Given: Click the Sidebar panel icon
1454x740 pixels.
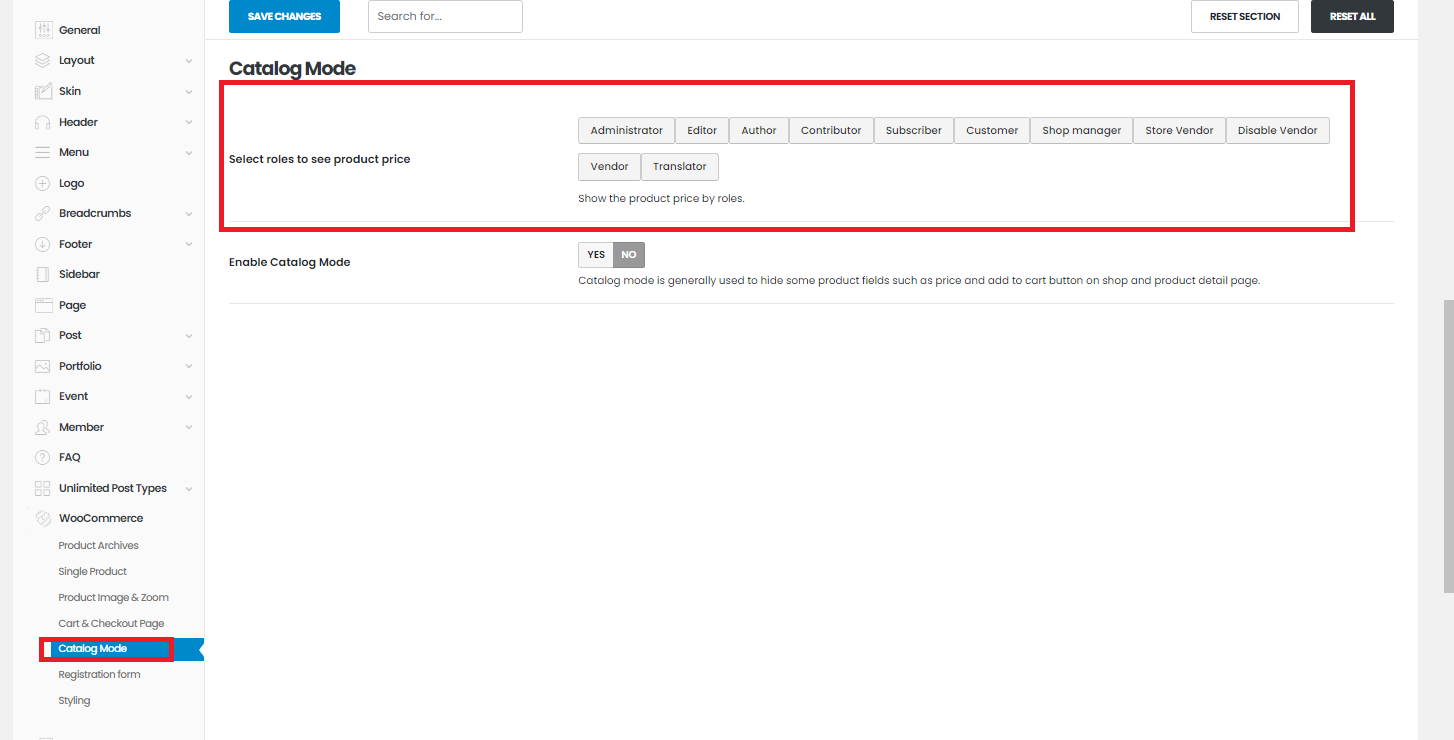Looking at the screenshot, I should pyautogui.click(x=43, y=274).
